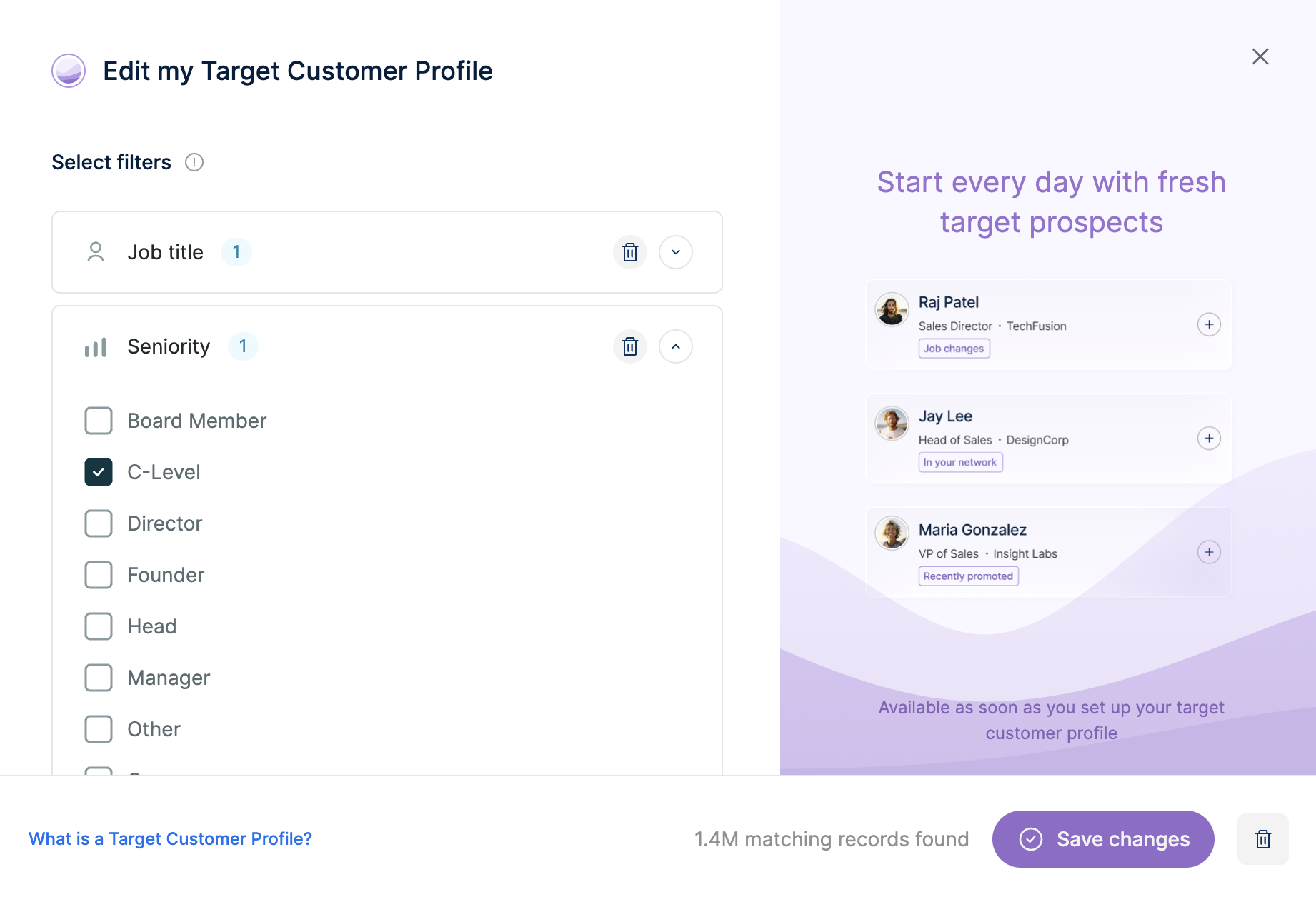The width and height of the screenshot is (1316, 897).
Task: Close the edit profile dialog
Action: click(x=1260, y=56)
